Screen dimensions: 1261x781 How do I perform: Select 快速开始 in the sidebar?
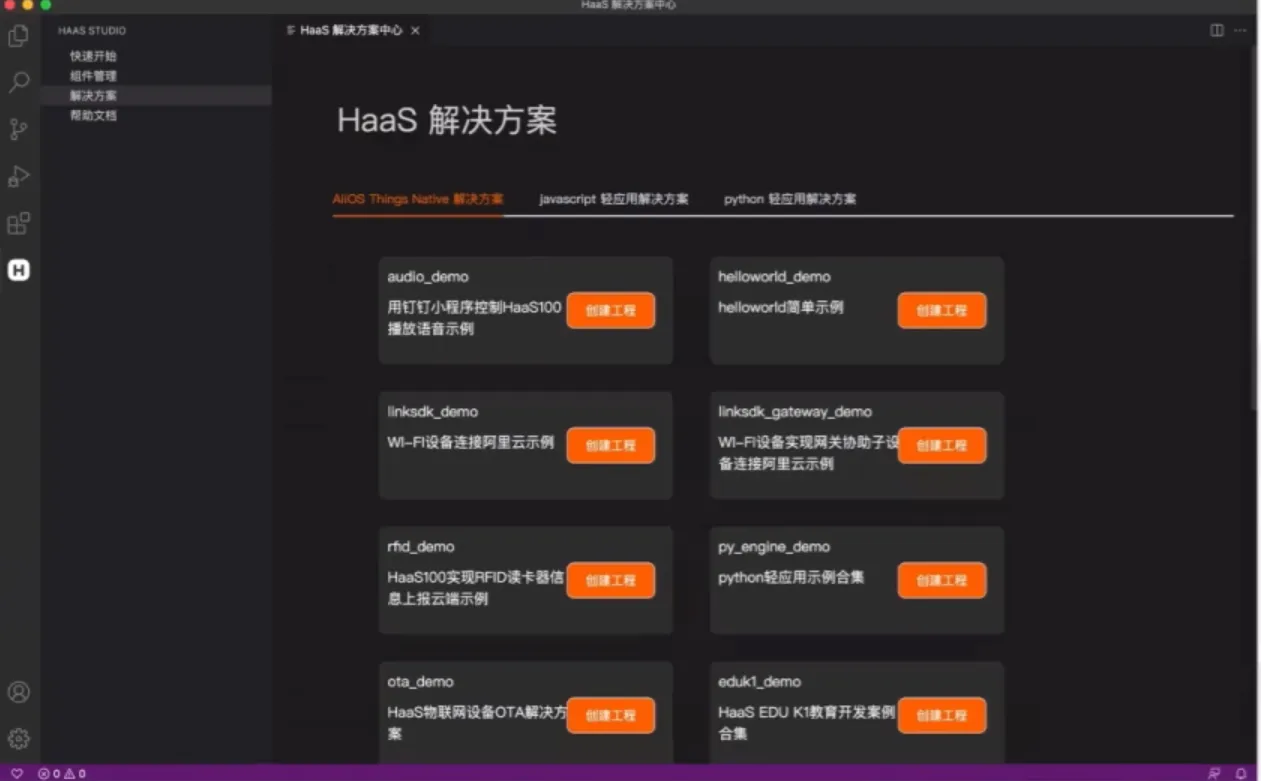point(93,56)
